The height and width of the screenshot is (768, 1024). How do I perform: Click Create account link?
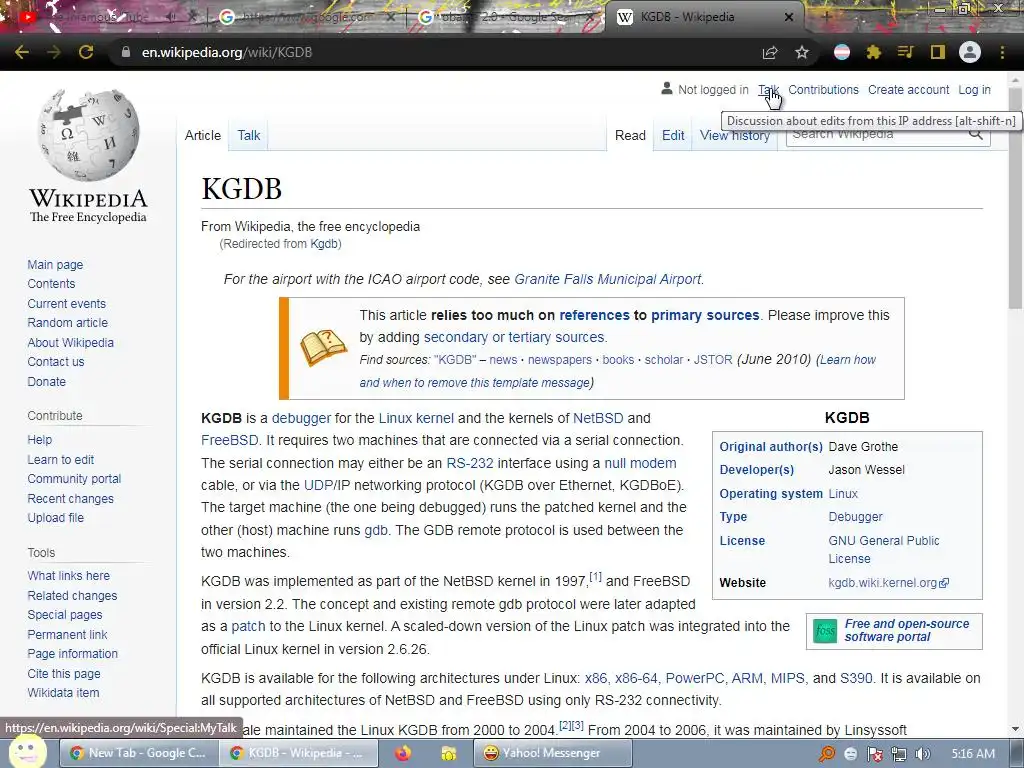[908, 89]
